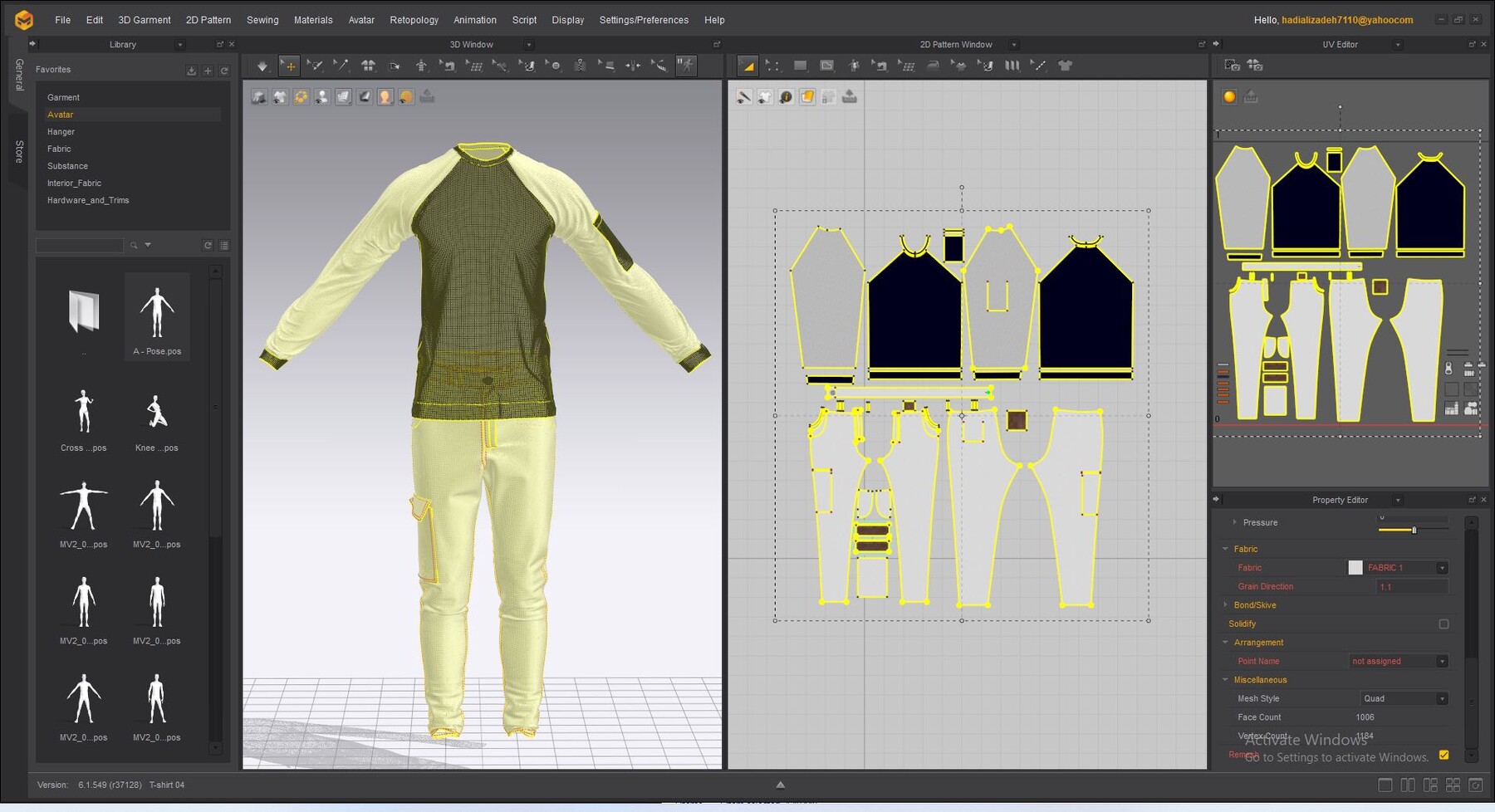This screenshot has height=812, width=1495.
Task: Open the Sewing menu
Action: tap(262, 19)
